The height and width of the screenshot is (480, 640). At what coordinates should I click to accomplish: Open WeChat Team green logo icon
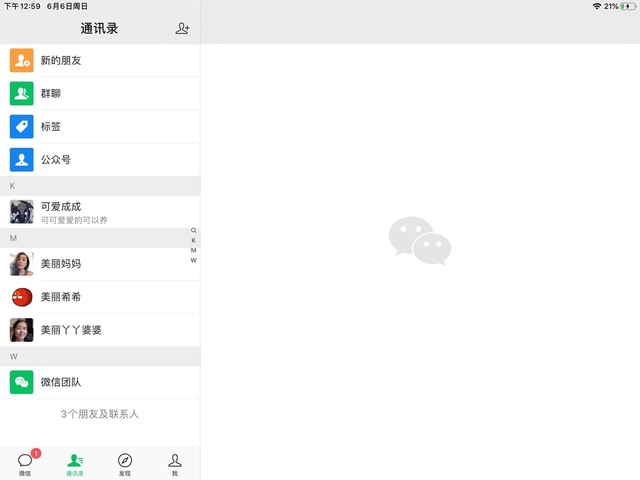click(22, 382)
